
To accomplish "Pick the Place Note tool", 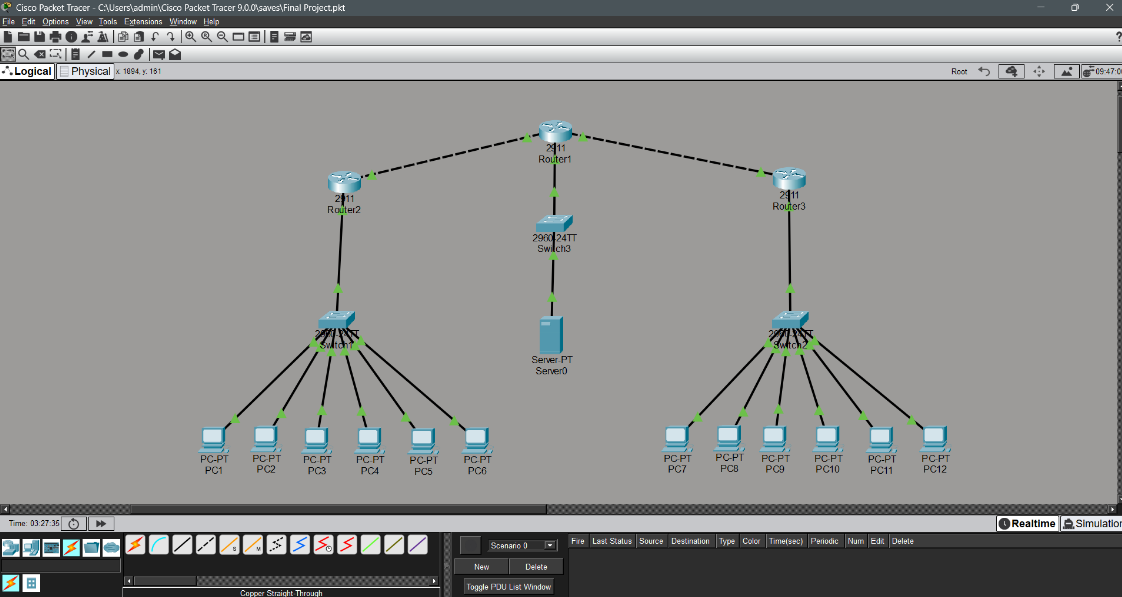I will tap(75, 54).
